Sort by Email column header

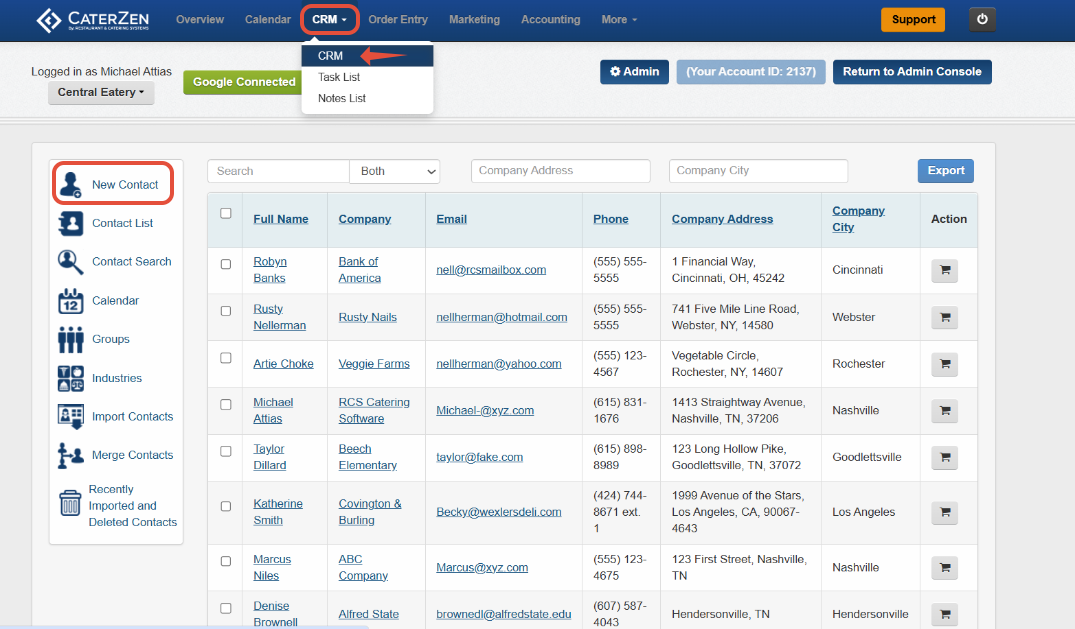point(451,219)
